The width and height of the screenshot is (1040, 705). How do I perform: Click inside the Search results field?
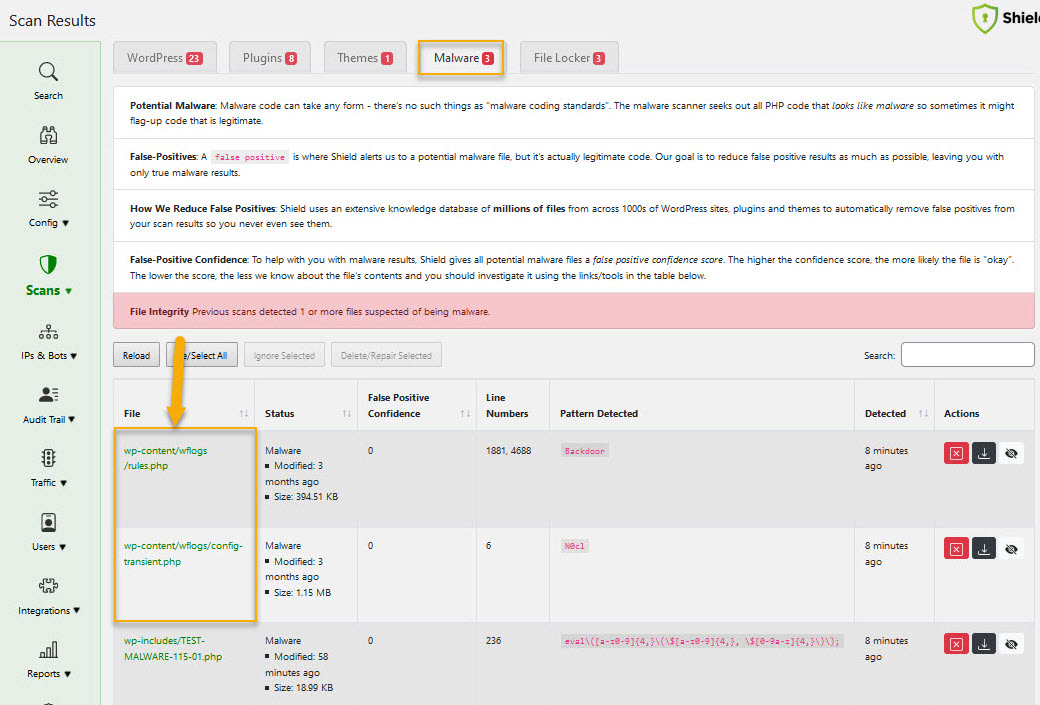pyautogui.click(x=967, y=354)
